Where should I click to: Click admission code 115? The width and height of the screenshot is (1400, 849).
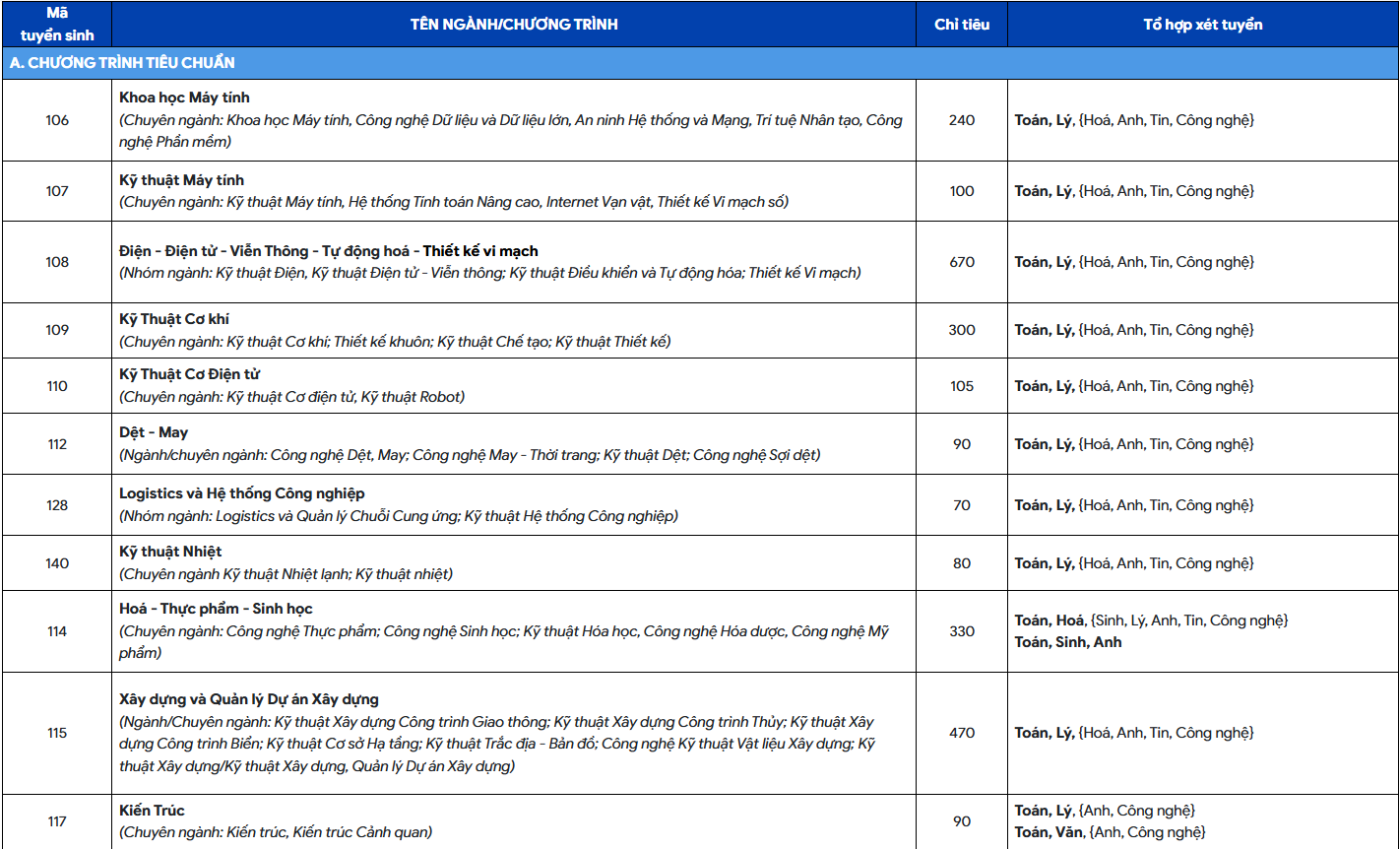(x=57, y=733)
